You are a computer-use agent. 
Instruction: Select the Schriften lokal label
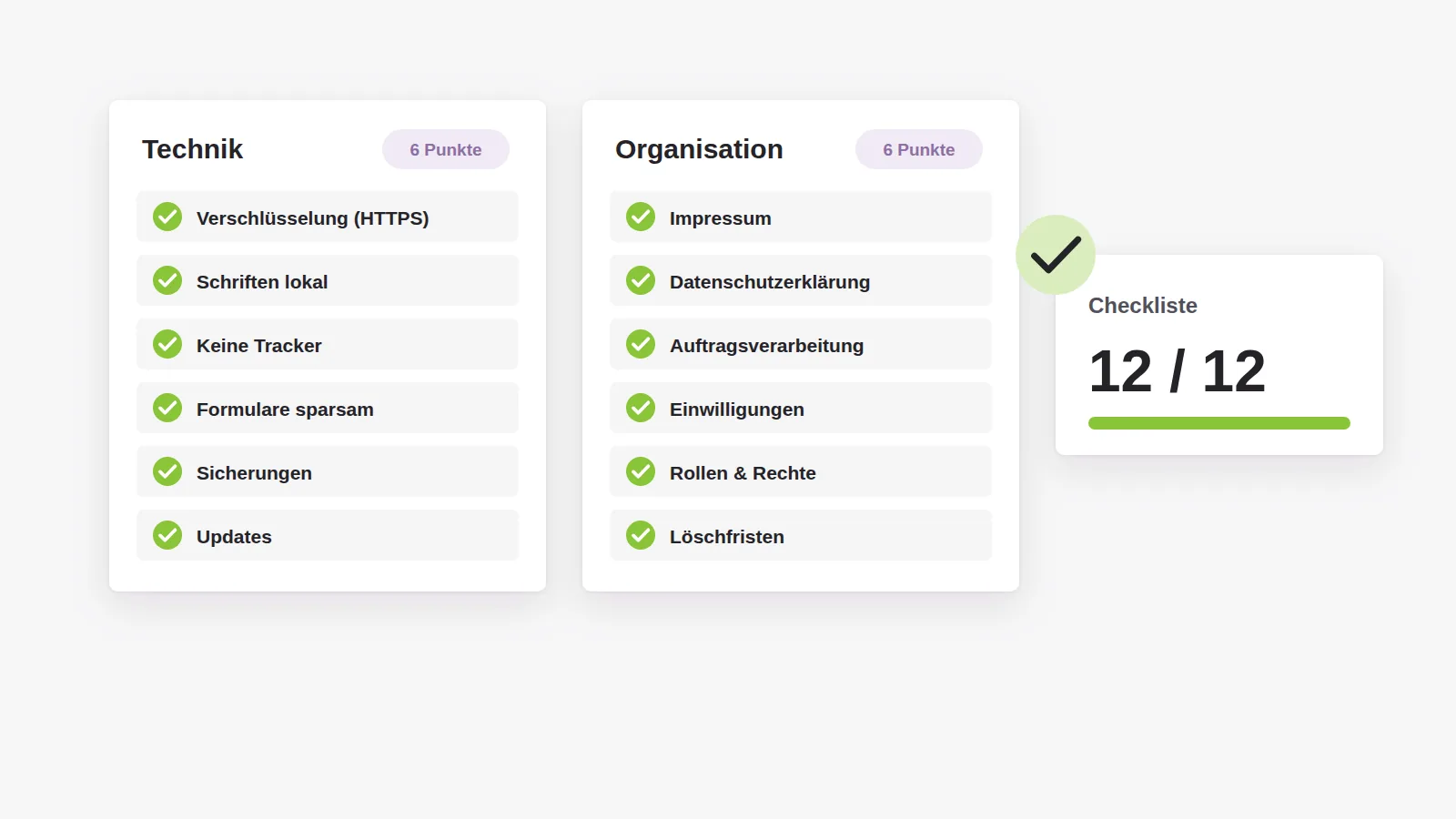(x=262, y=282)
